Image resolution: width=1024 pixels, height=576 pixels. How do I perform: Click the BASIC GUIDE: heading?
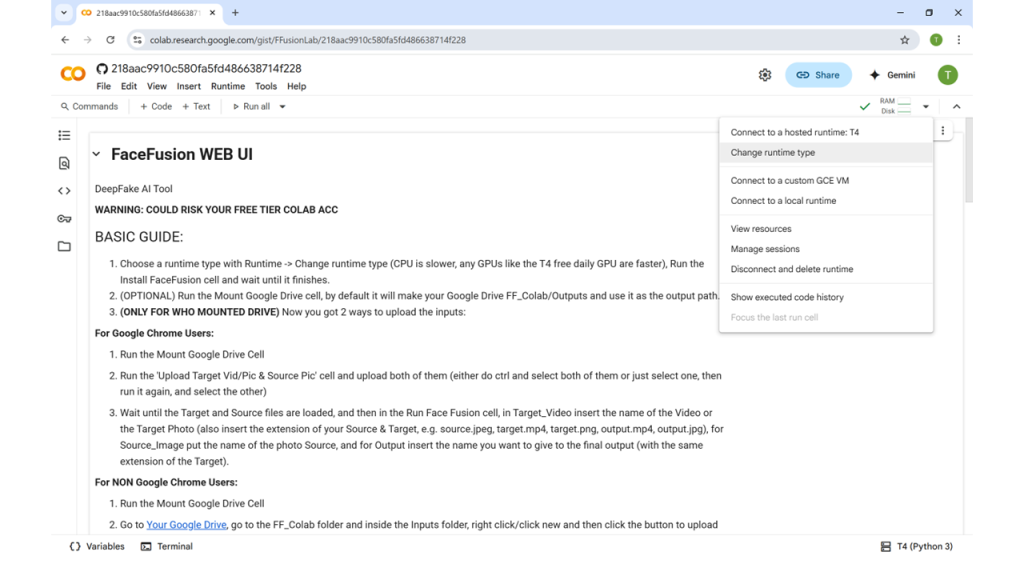pyautogui.click(x=139, y=237)
